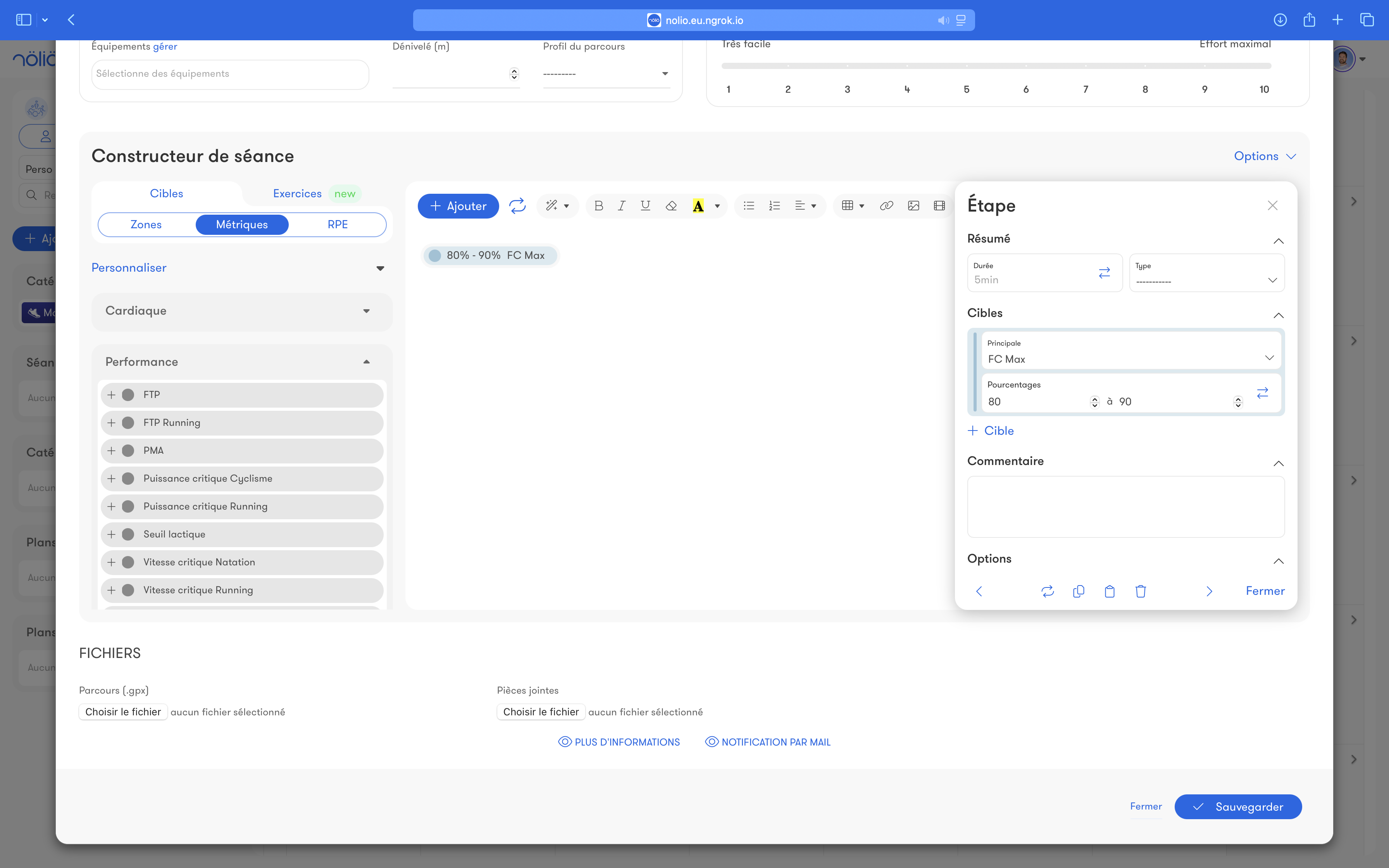Click the Sauvegarder button
1389x868 pixels.
[x=1237, y=806]
